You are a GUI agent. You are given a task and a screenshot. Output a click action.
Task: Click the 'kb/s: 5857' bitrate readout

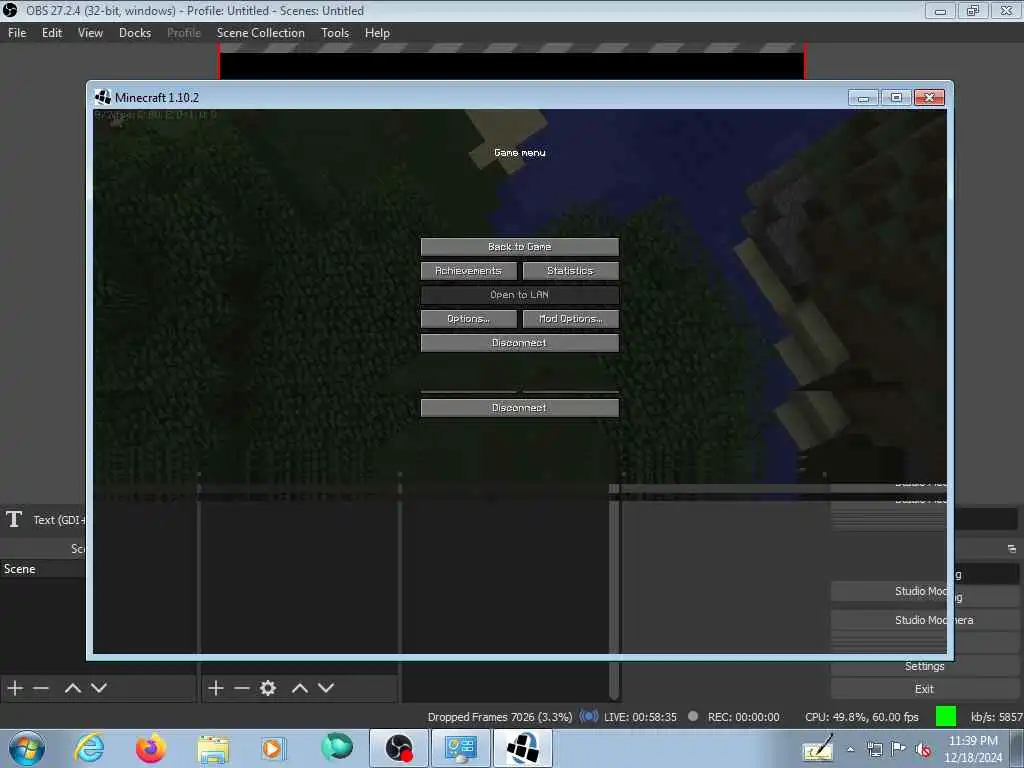[x=997, y=717]
